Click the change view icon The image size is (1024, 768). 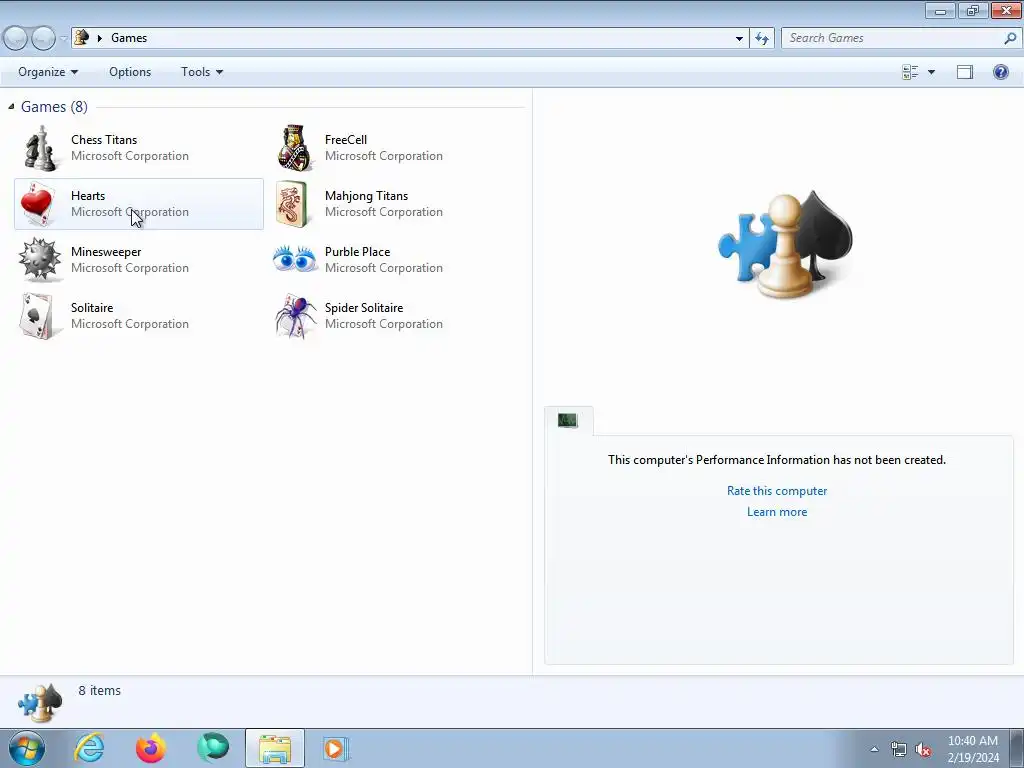910,72
